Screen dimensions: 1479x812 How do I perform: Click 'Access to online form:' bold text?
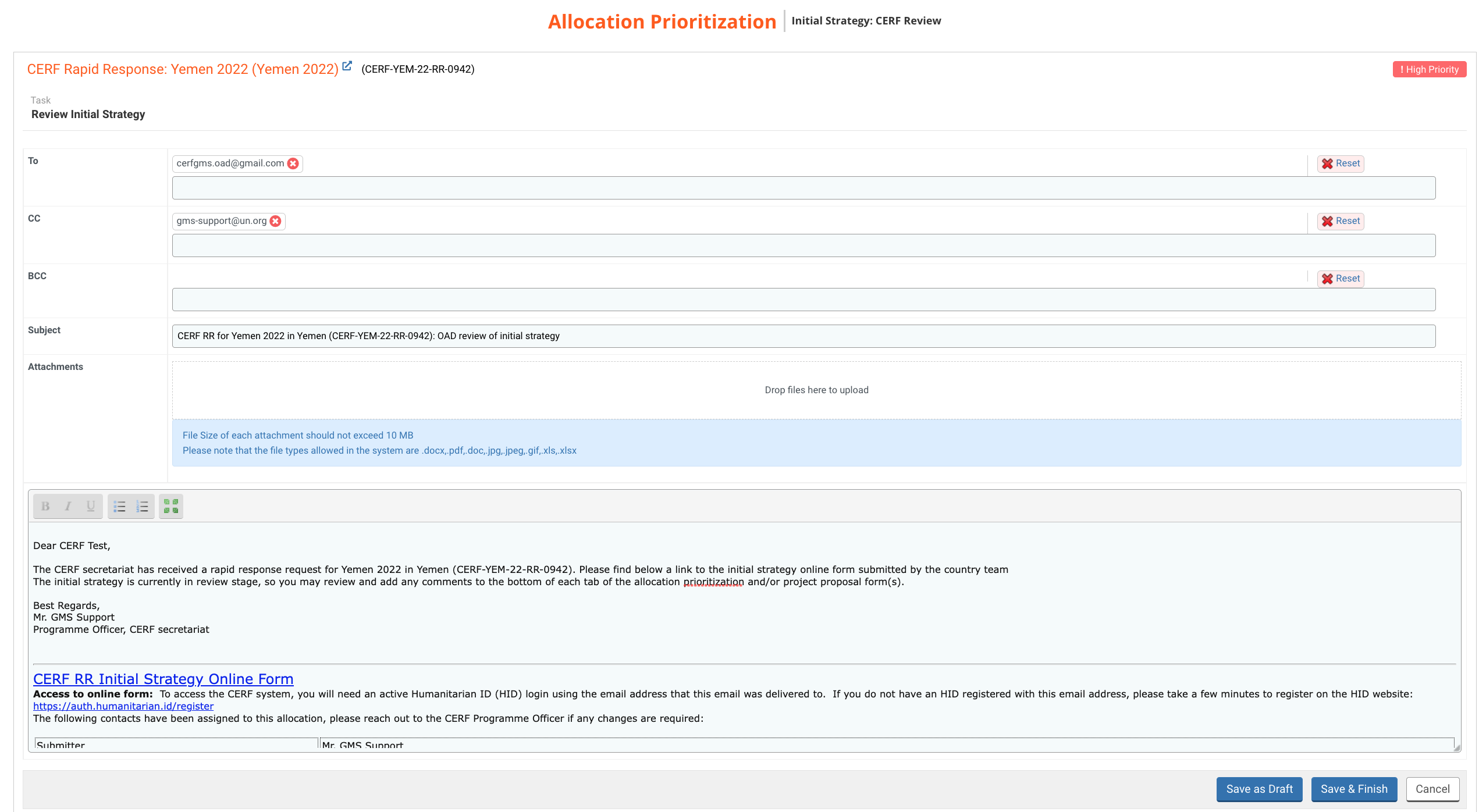pos(93,694)
